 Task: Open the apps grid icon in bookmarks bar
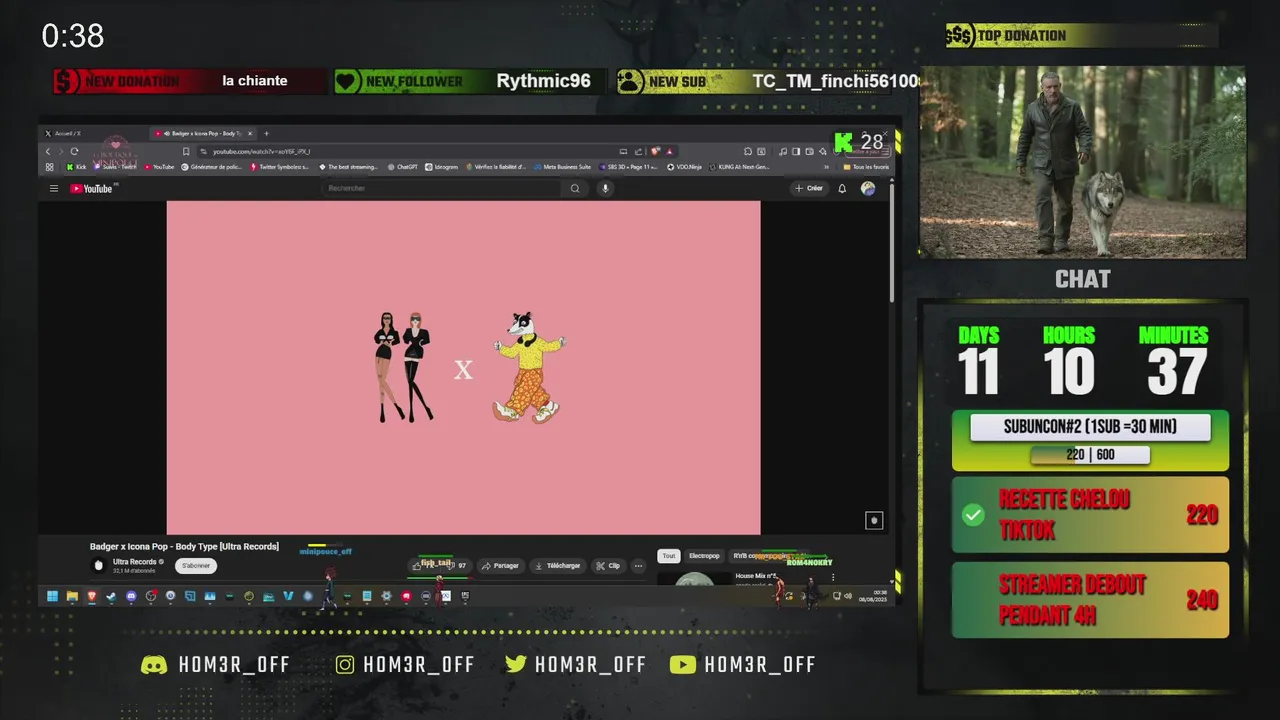[50, 167]
